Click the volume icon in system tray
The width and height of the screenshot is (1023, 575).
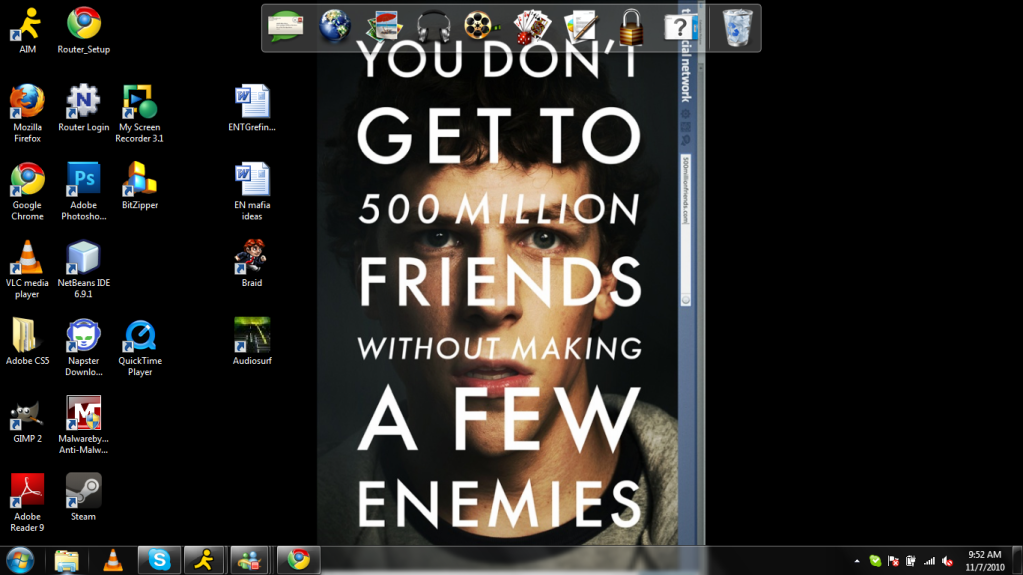click(947, 561)
